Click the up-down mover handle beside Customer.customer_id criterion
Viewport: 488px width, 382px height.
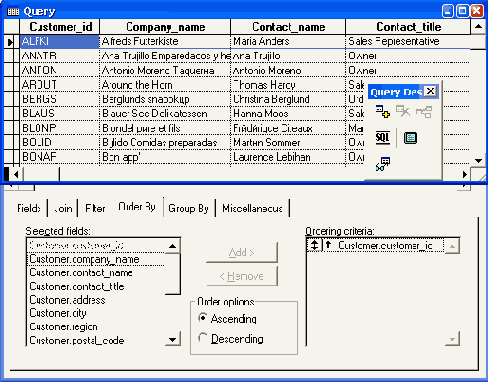click(314, 245)
